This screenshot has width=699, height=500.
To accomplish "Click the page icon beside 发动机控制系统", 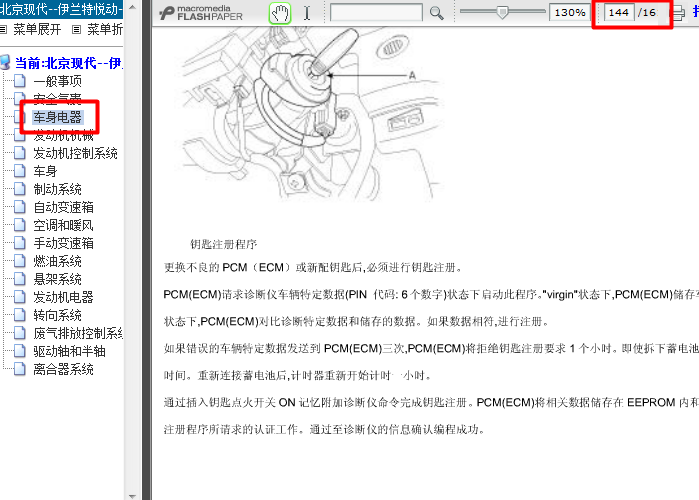I will click(x=20, y=153).
